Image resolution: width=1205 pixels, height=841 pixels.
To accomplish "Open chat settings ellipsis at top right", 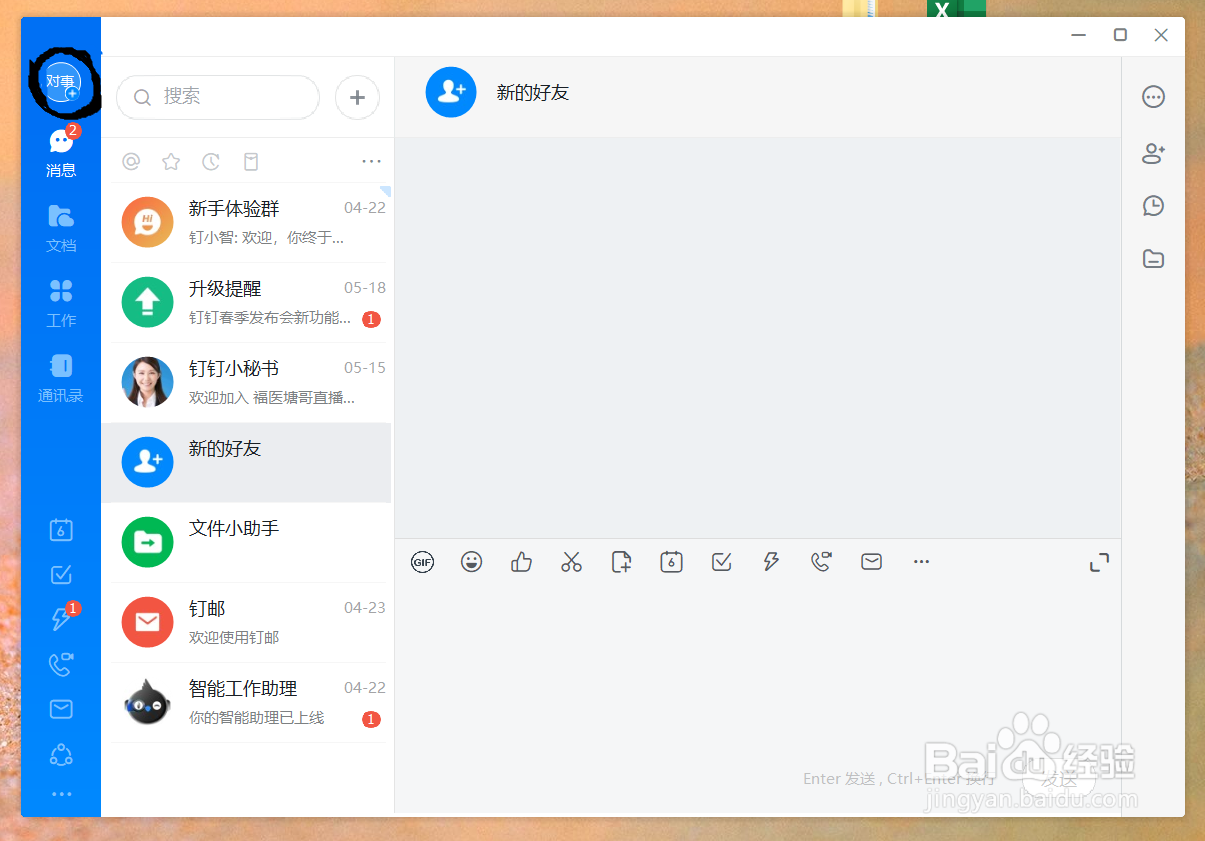I will [x=1154, y=97].
